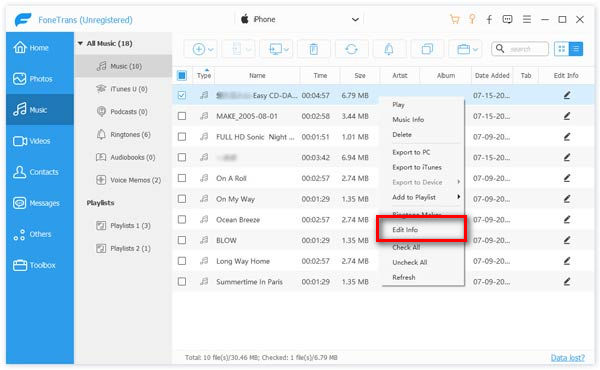The image size is (600, 370).
Task: Check the box for Ocean Breeze
Action: pos(182,220)
